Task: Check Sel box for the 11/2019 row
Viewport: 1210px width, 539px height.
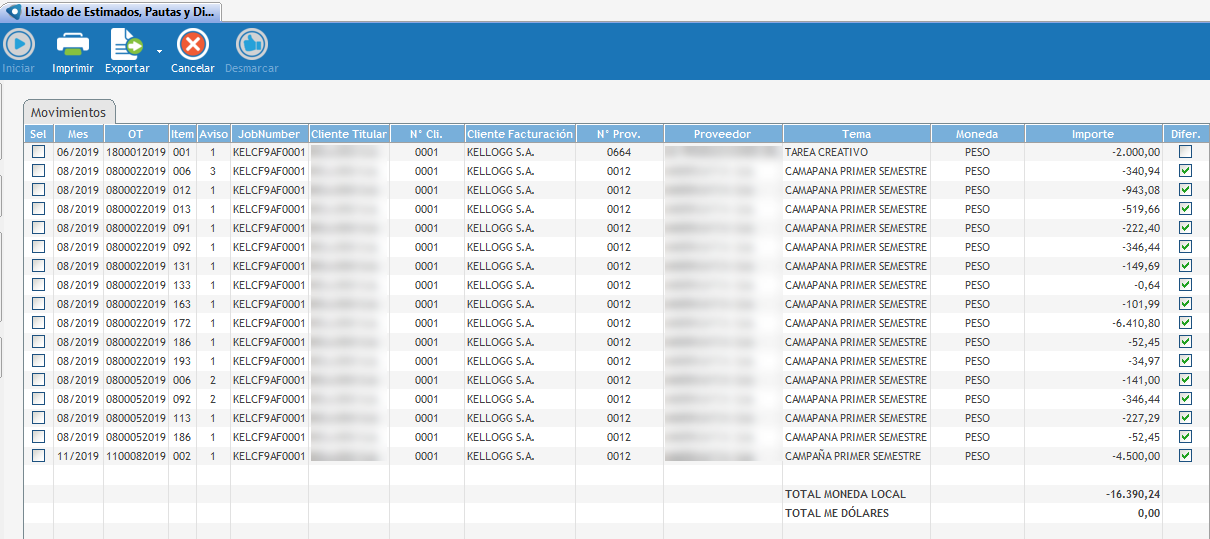Action: [38, 456]
